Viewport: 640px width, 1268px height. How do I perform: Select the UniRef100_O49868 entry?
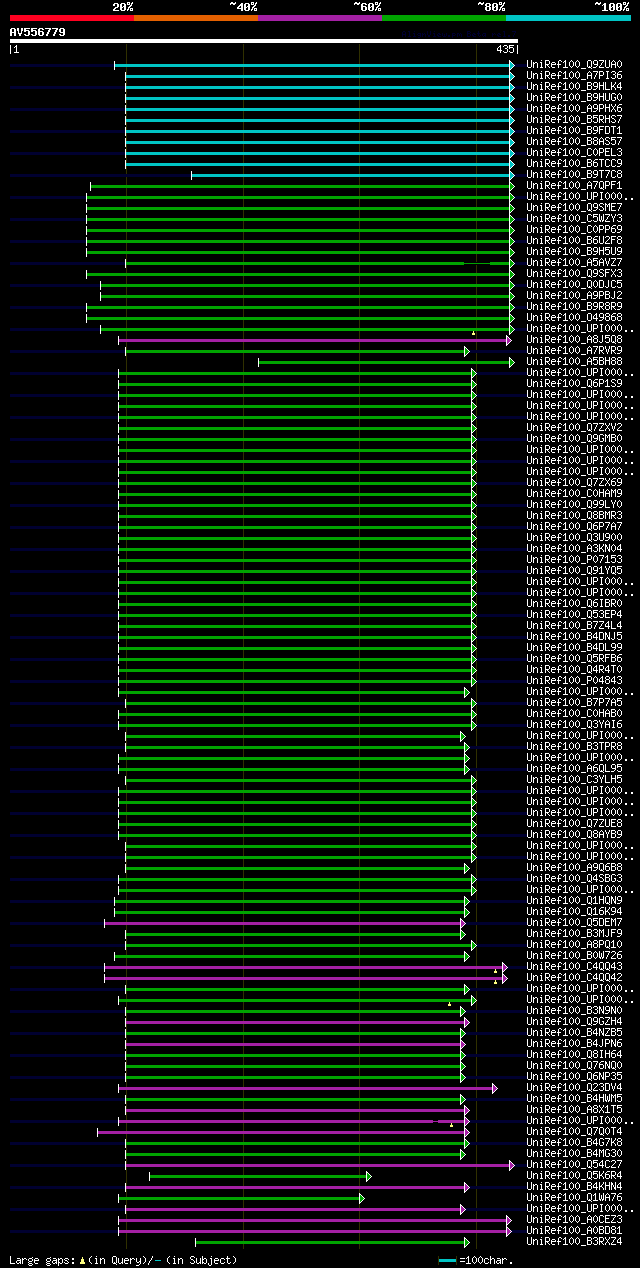coord(574,318)
